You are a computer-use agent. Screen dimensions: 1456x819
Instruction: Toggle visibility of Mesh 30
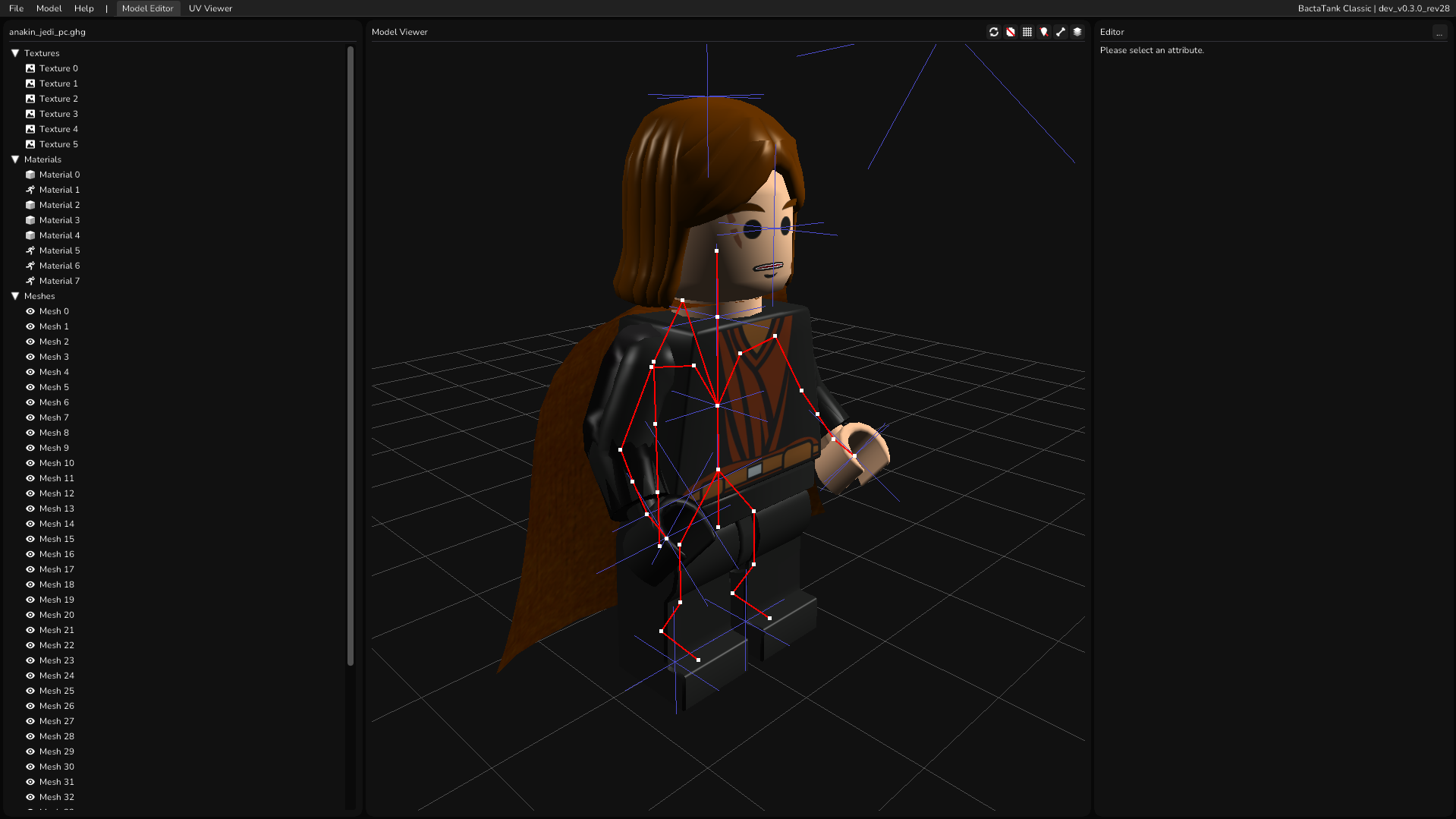(x=30, y=767)
